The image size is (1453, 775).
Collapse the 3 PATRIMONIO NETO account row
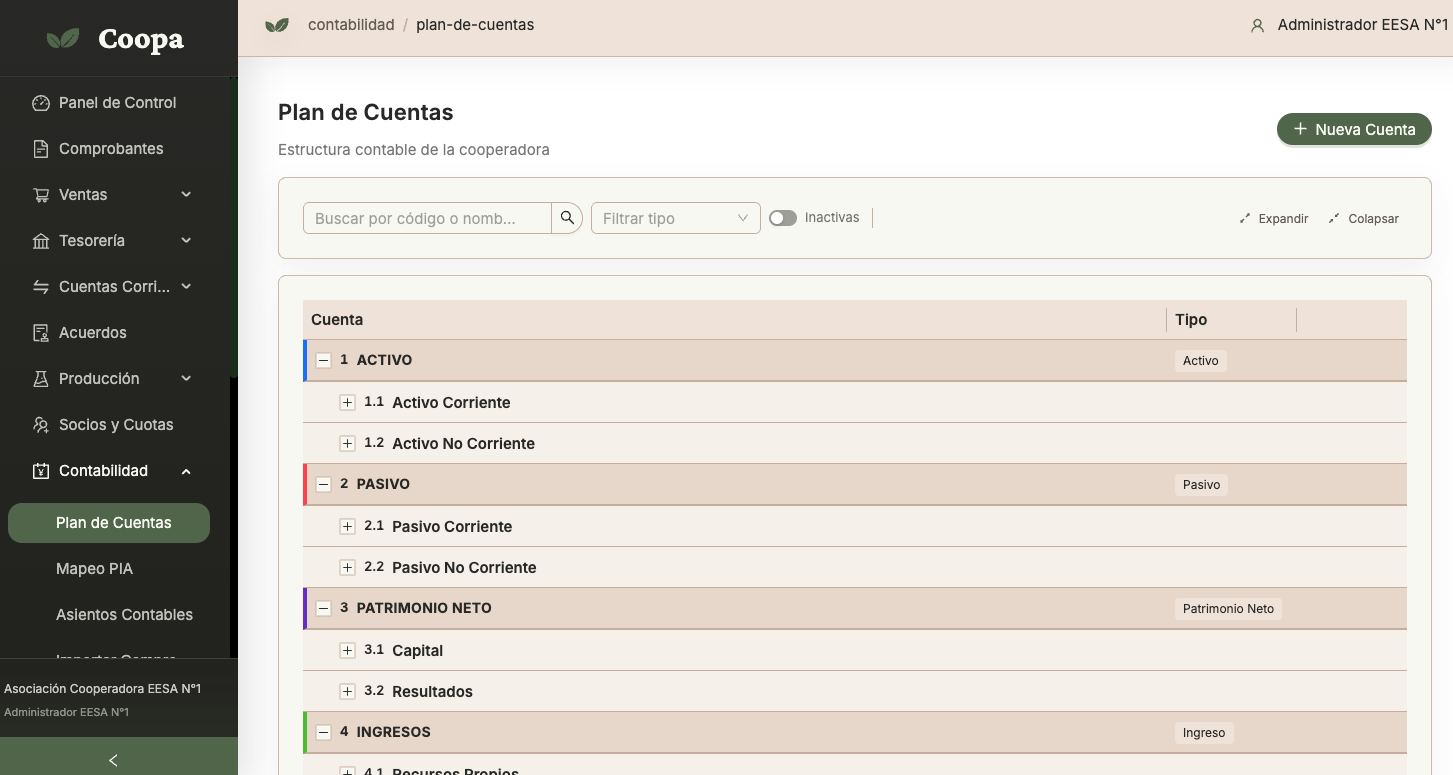click(x=323, y=608)
